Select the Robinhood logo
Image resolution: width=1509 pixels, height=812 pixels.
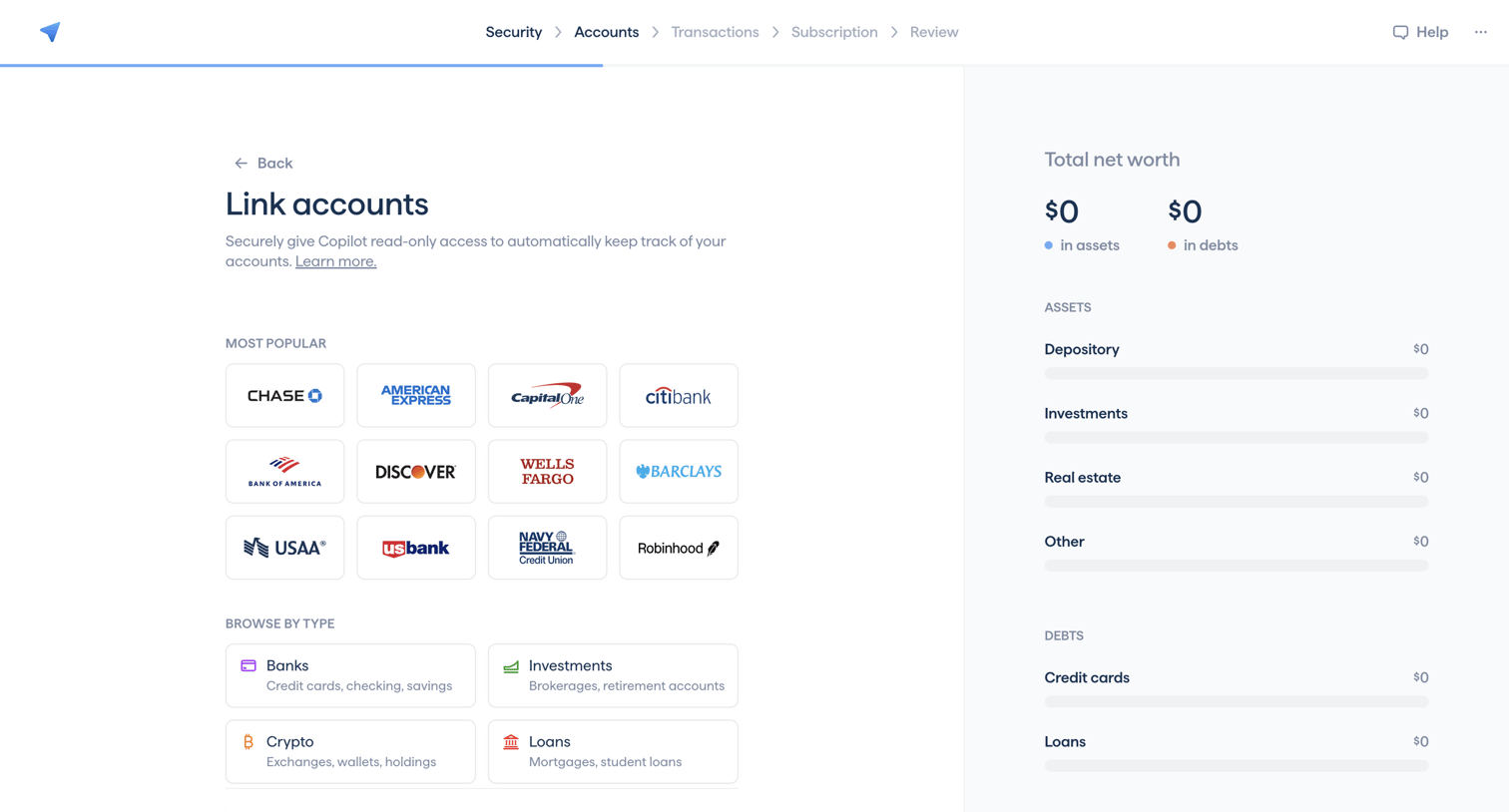point(679,548)
